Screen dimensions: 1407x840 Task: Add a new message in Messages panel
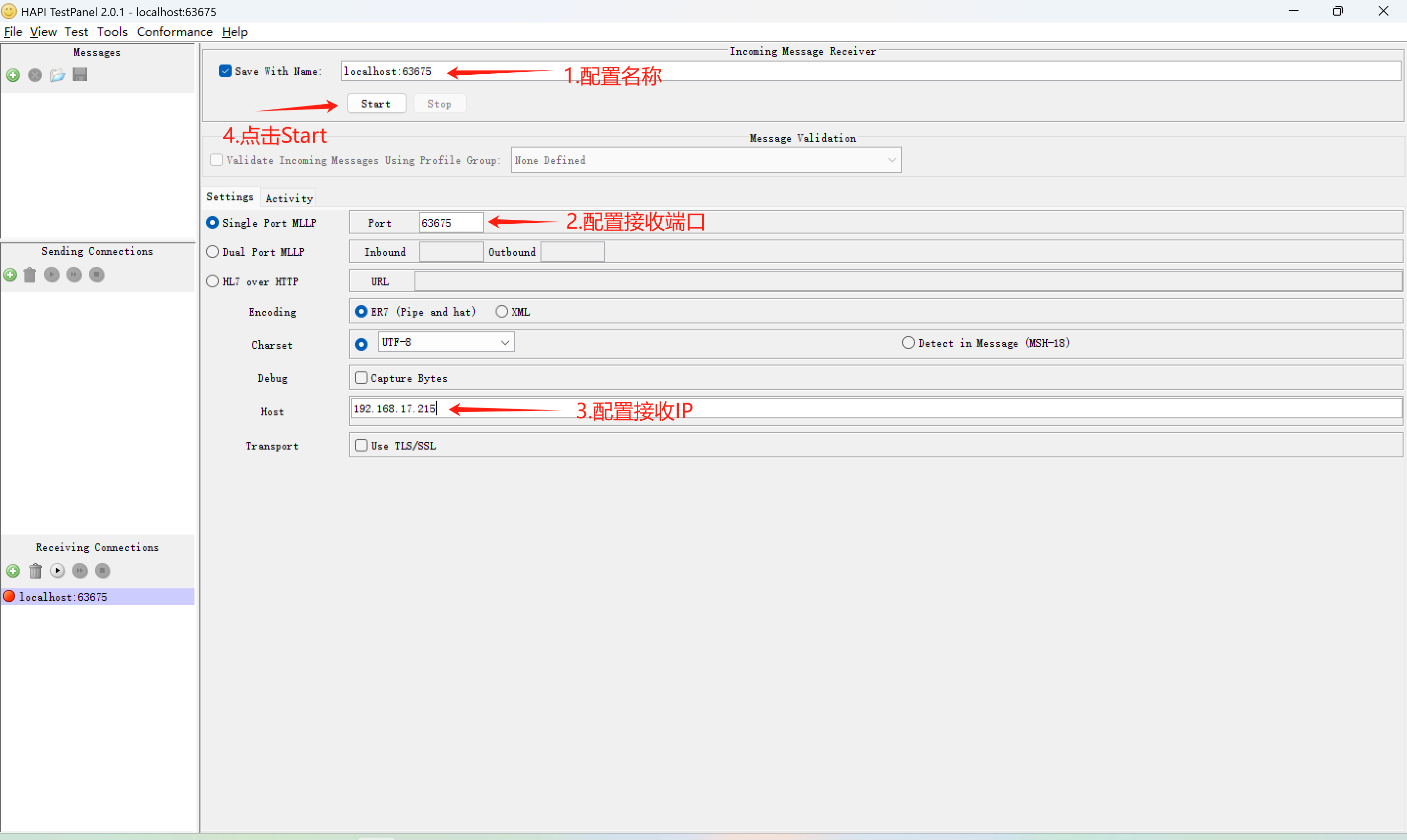click(12, 75)
